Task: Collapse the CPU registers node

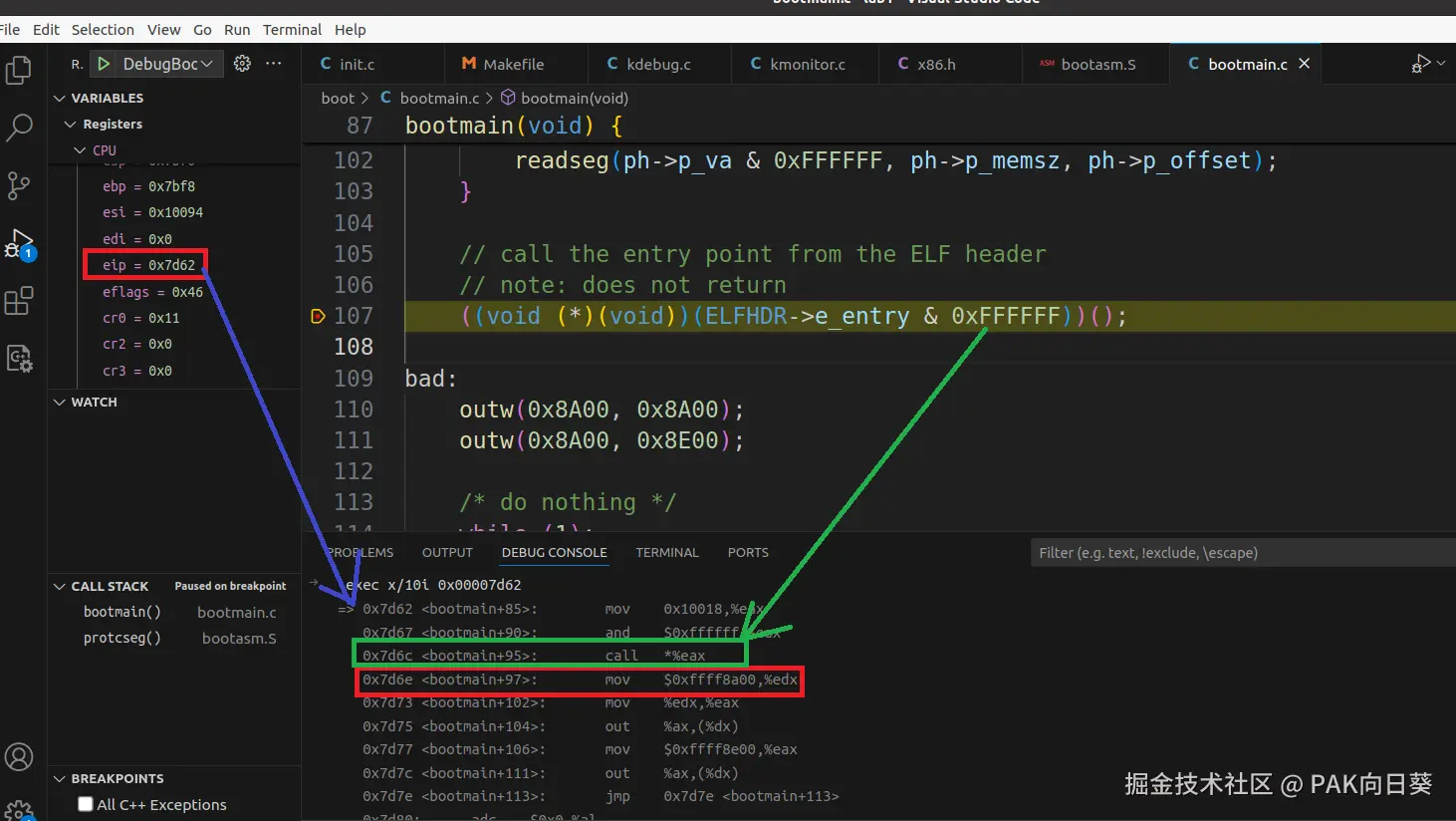Action: [x=80, y=150]
